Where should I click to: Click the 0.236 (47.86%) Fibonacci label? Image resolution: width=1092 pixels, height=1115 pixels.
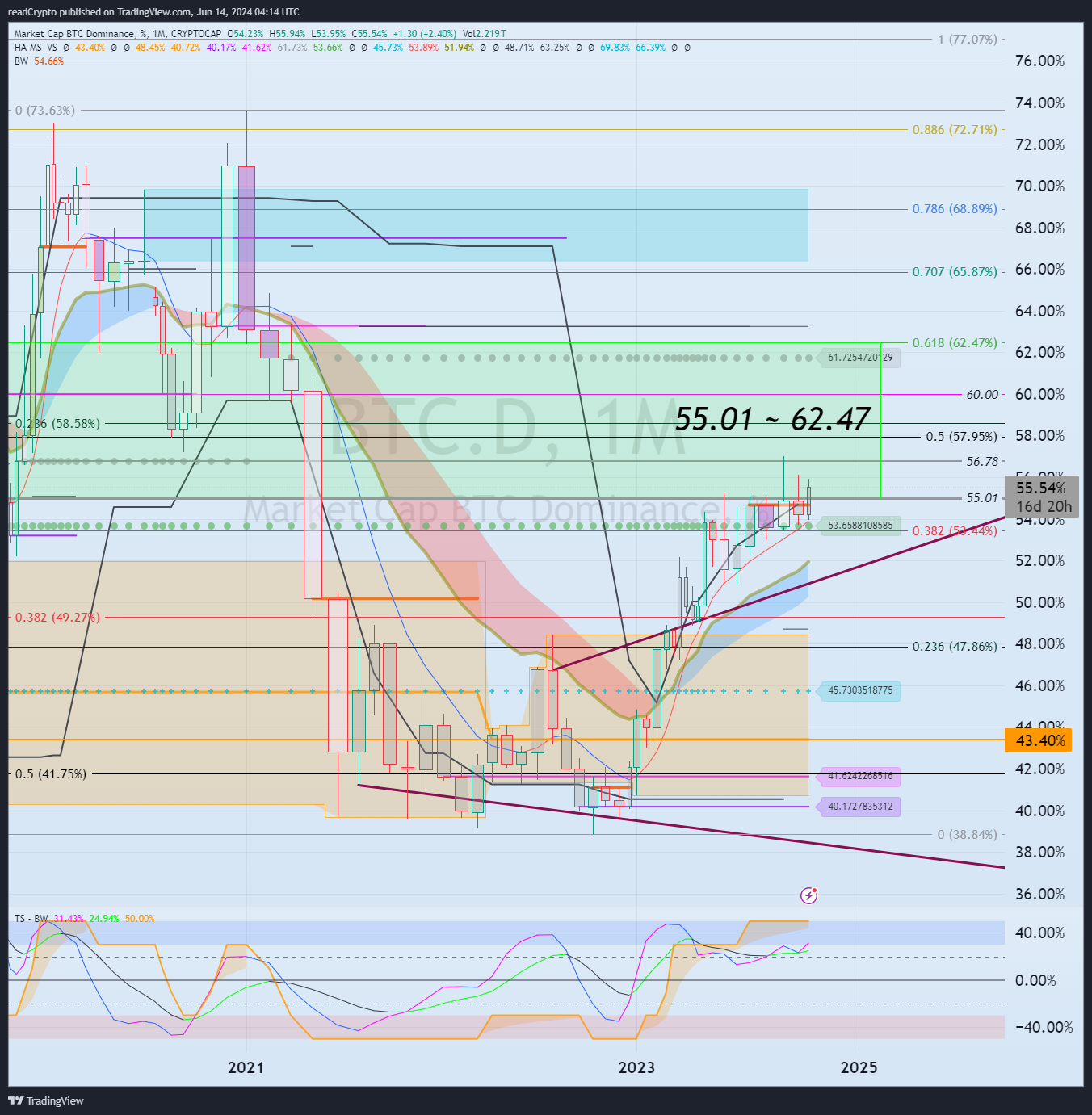click(x=955, y=647)
